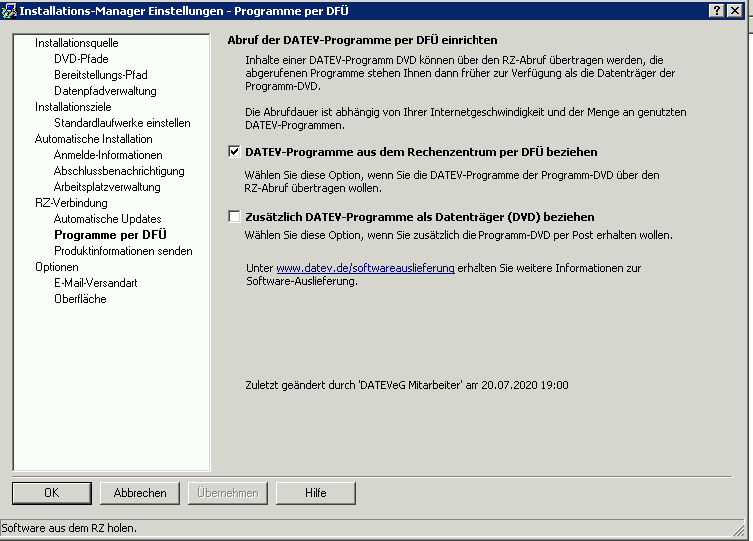Enable Zusätzlich DATEV-Programme als Datenträger (DVD) beziehen

[x=234, y=216]
